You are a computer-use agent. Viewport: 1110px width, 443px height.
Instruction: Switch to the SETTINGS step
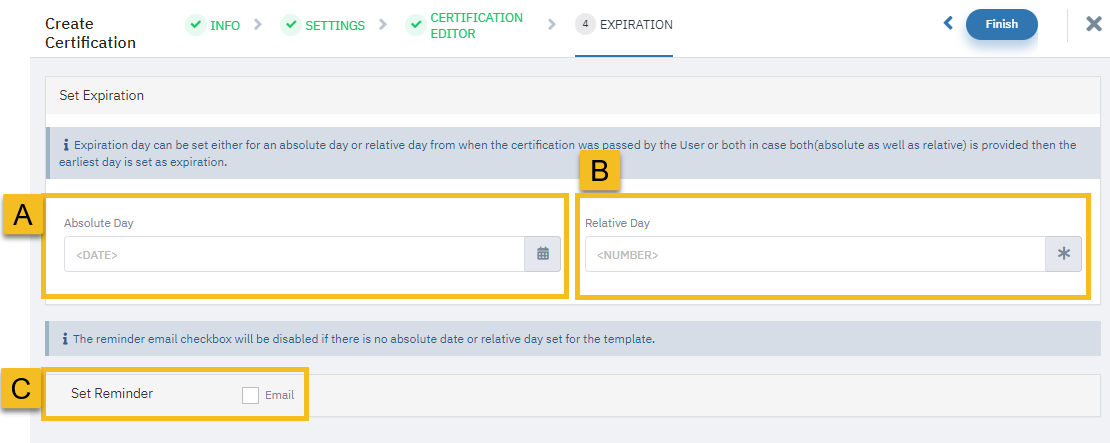pos(335,25)
